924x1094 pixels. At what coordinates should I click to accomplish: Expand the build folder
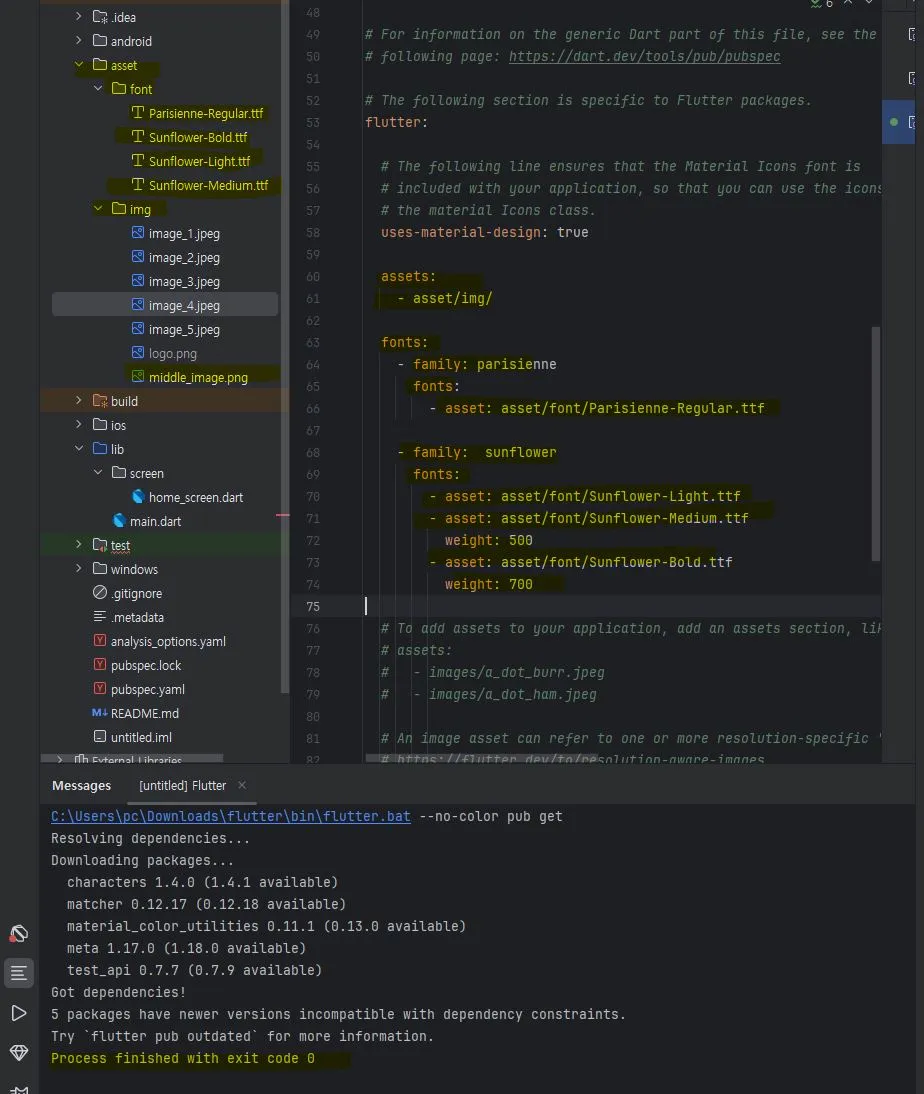pyautogui.click(x=78, y=401)
